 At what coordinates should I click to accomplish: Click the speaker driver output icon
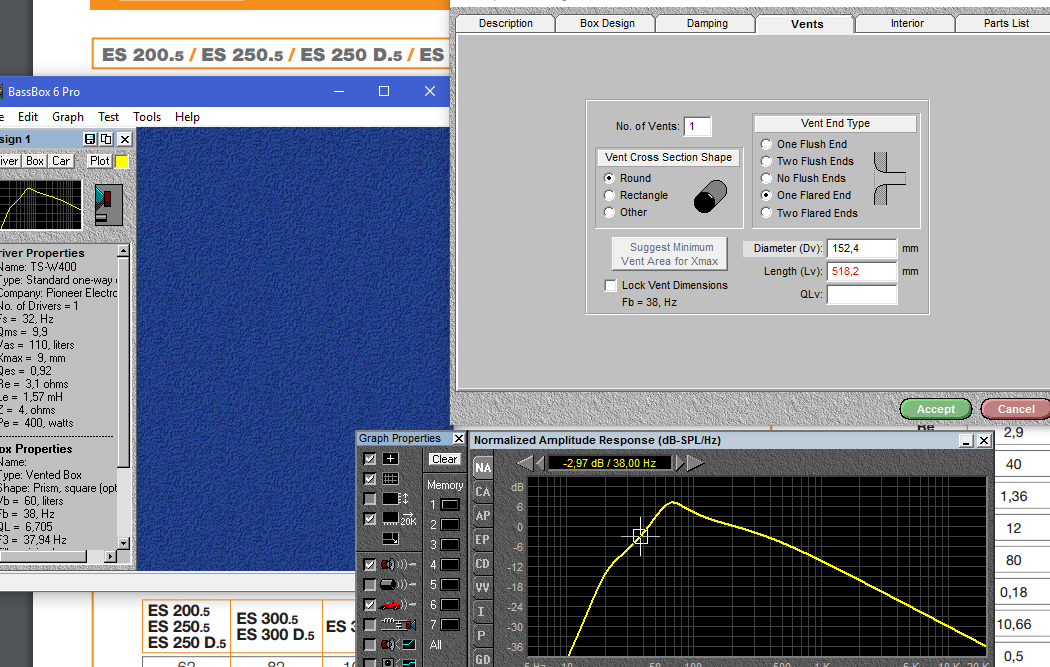(398, 565)
